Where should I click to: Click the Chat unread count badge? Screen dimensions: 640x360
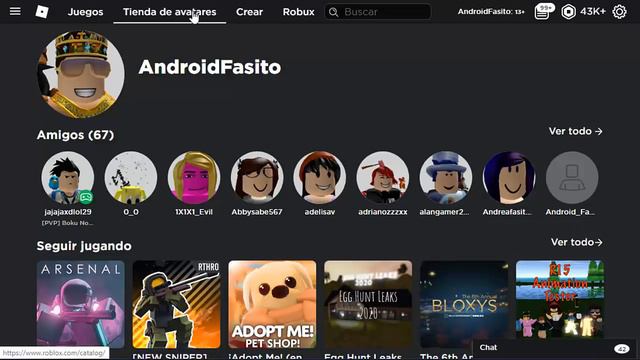(x=622, y=349)
